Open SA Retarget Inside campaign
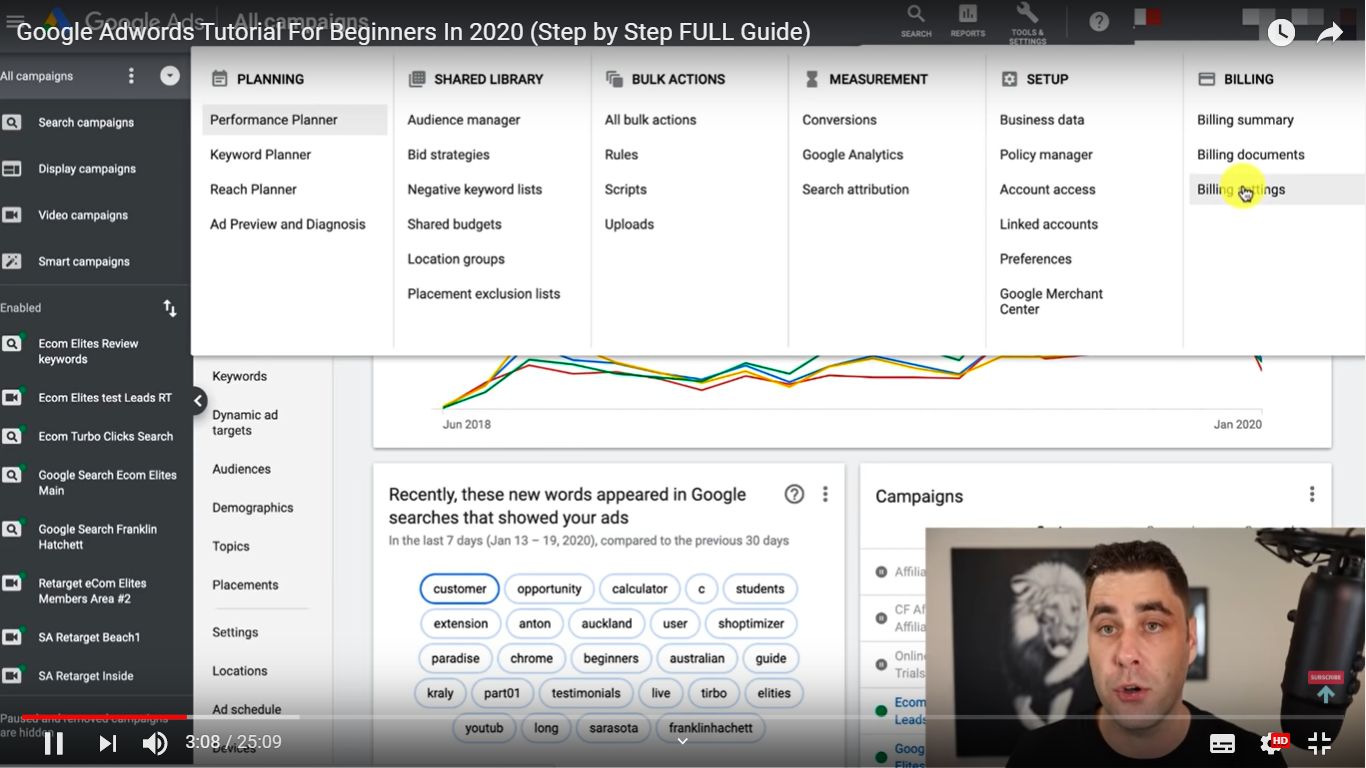This screenshot has width=1366, height=768. tap(86, 676)
